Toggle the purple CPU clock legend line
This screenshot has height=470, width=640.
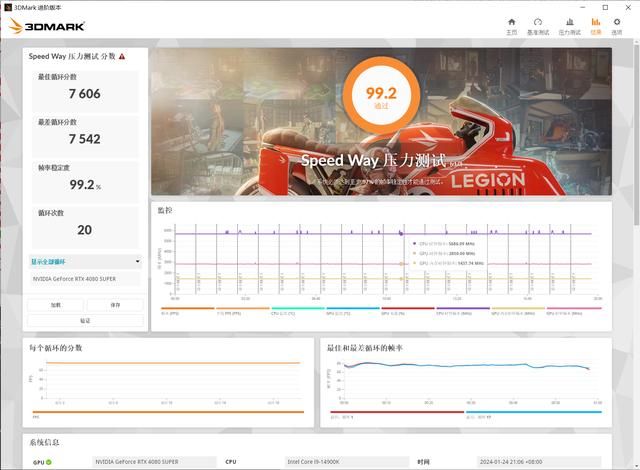pyautogui.click(x=463, y=311)
